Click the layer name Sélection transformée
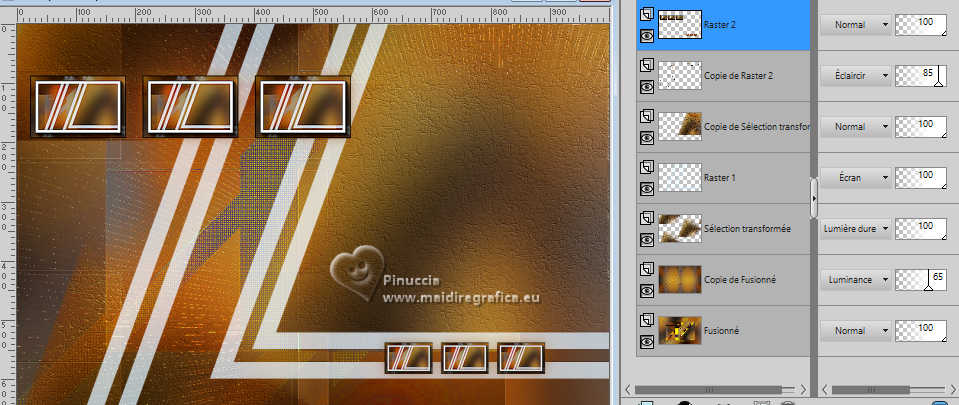Image resolution: width=959 pixels, height=405 pixels. tap(747, 229)
